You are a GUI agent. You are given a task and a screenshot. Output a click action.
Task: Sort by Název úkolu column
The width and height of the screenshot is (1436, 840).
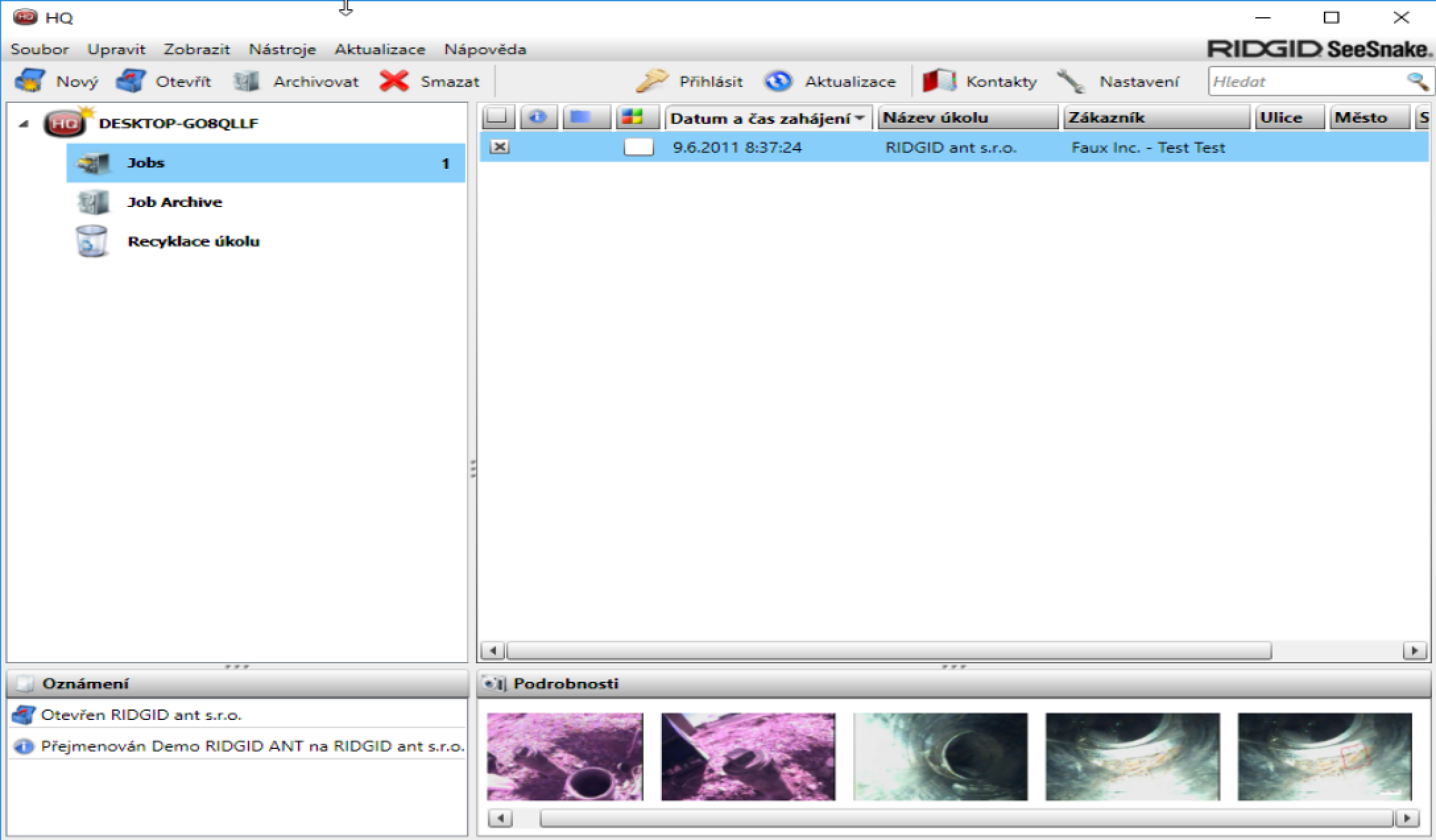[968, 117]
